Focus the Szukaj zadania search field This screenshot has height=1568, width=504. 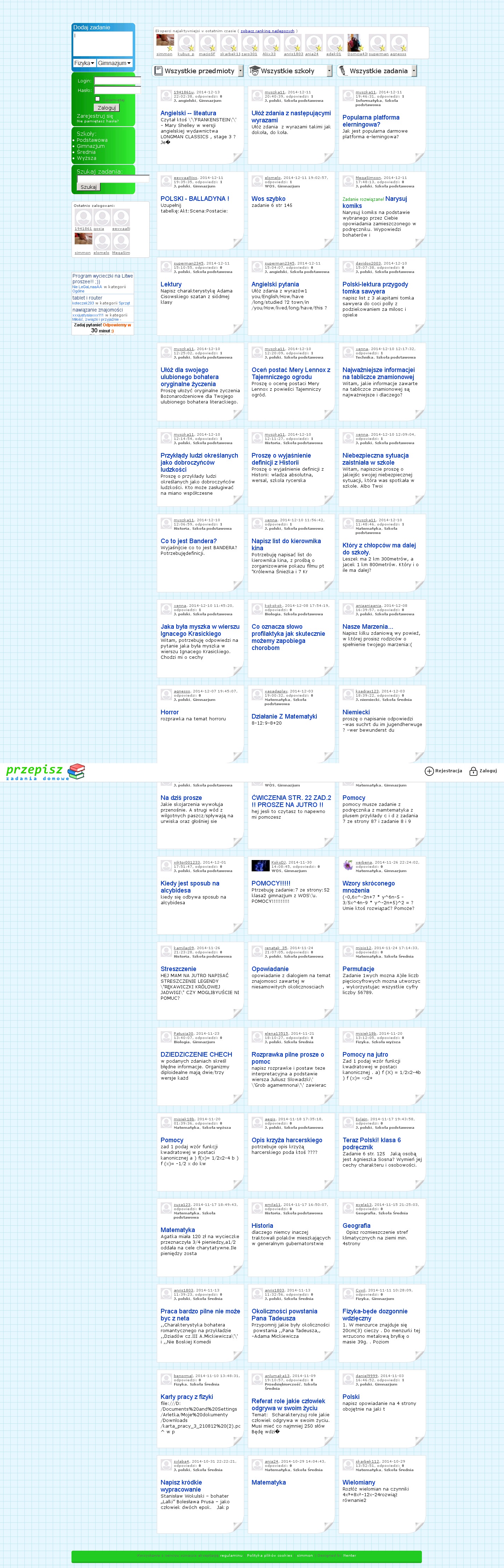coord(113,179)
